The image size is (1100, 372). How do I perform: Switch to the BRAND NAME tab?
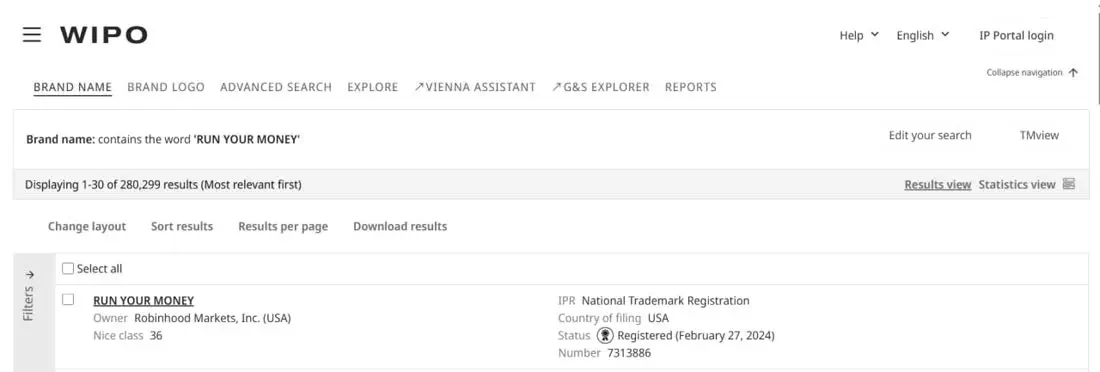point(72,87)
